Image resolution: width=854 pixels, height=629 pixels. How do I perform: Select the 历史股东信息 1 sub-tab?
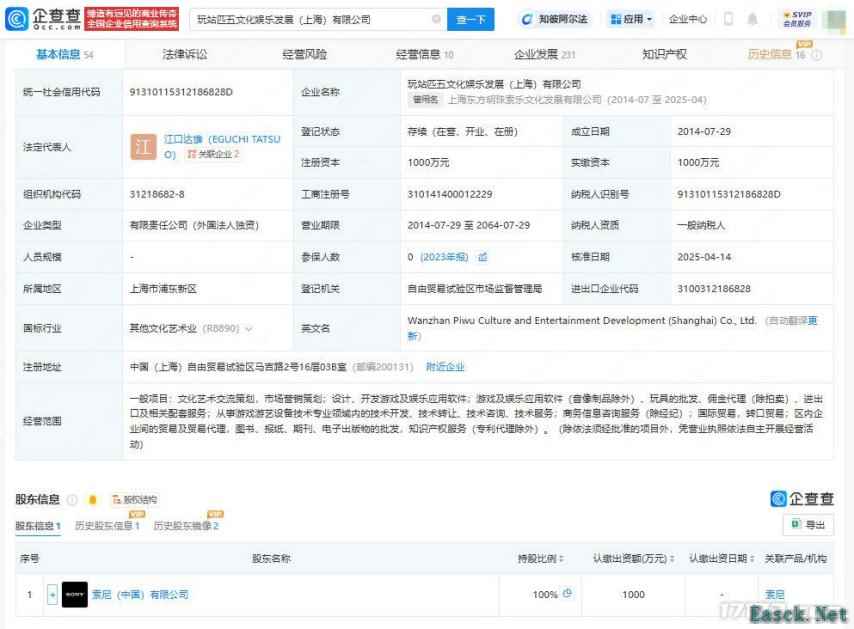click(x=107, y=526)
